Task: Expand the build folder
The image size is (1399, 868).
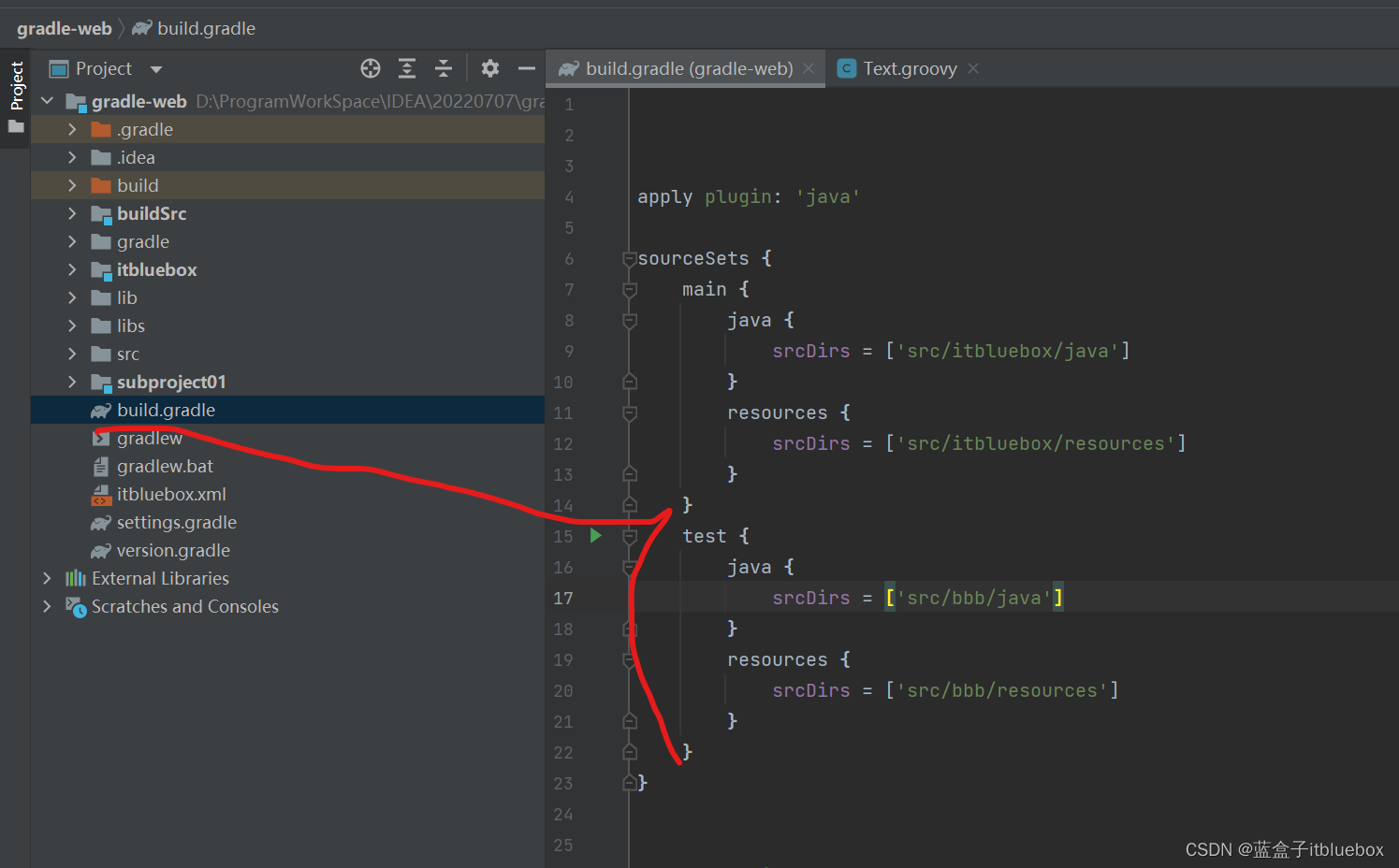Action: click(72, 185)
